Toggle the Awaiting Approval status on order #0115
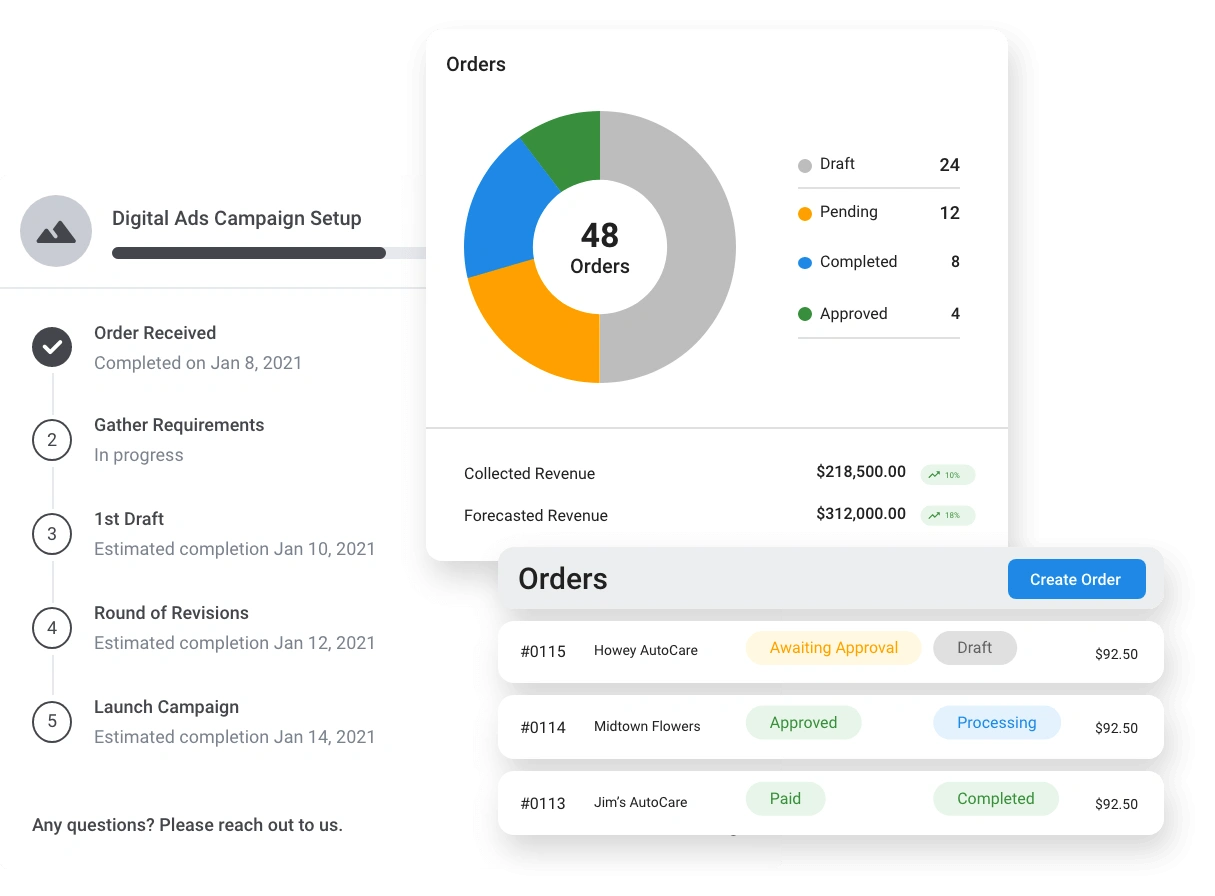Image resolution: width=1215 pixels, height=896 pixels. [833, 648]
